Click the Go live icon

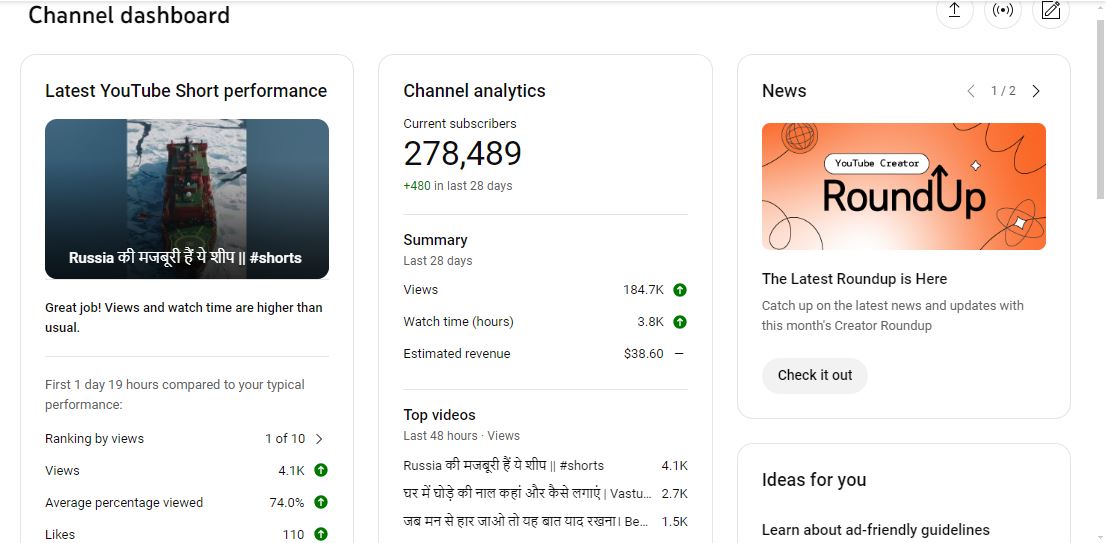pyautogui.click(x=1002, y=10)
